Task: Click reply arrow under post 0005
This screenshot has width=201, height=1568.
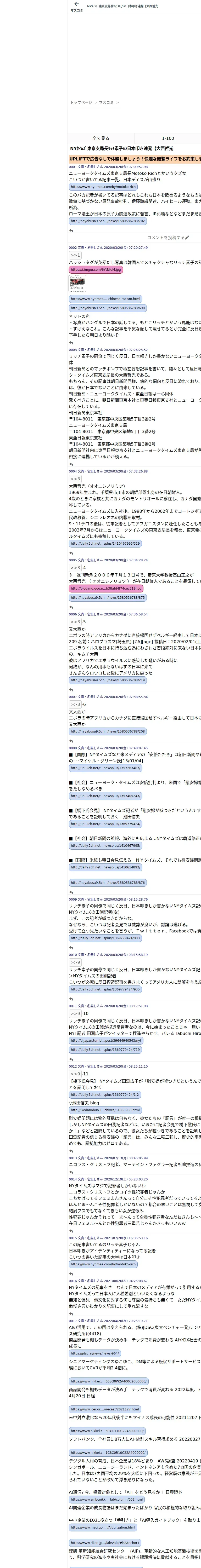Action: tap(71, 608)
